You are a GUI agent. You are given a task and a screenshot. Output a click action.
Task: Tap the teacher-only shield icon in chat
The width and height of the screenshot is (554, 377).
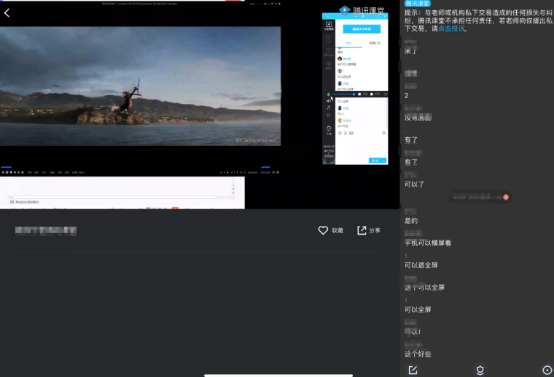[480, 370]
